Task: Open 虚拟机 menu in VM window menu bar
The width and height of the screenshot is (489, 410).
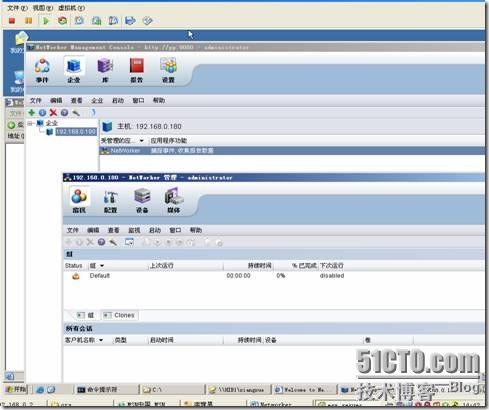Action: click(x=71, y=8)
